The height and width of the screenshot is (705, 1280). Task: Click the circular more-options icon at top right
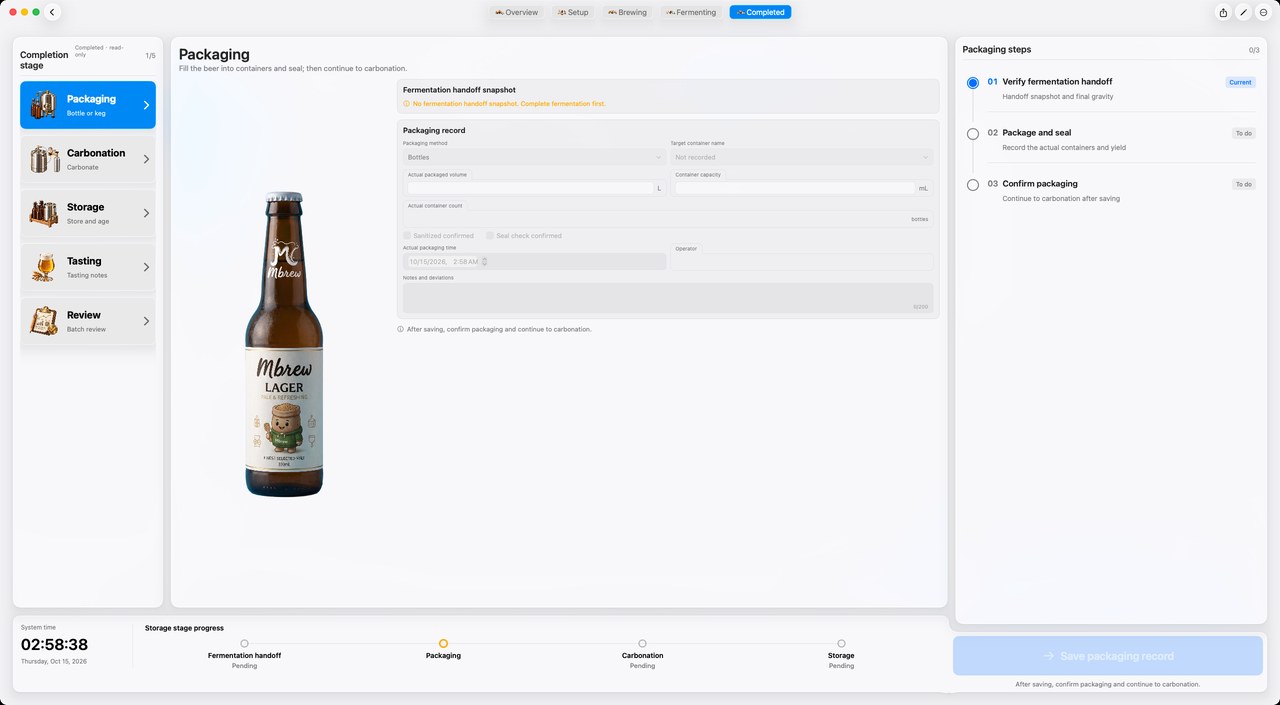(x=1263, y=12)
